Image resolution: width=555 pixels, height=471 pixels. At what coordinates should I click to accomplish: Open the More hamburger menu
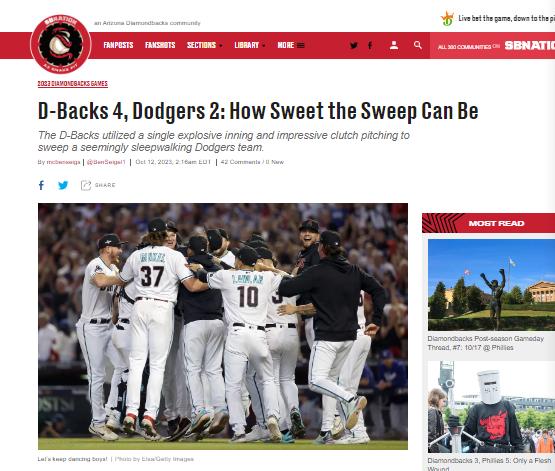point(291,45)
